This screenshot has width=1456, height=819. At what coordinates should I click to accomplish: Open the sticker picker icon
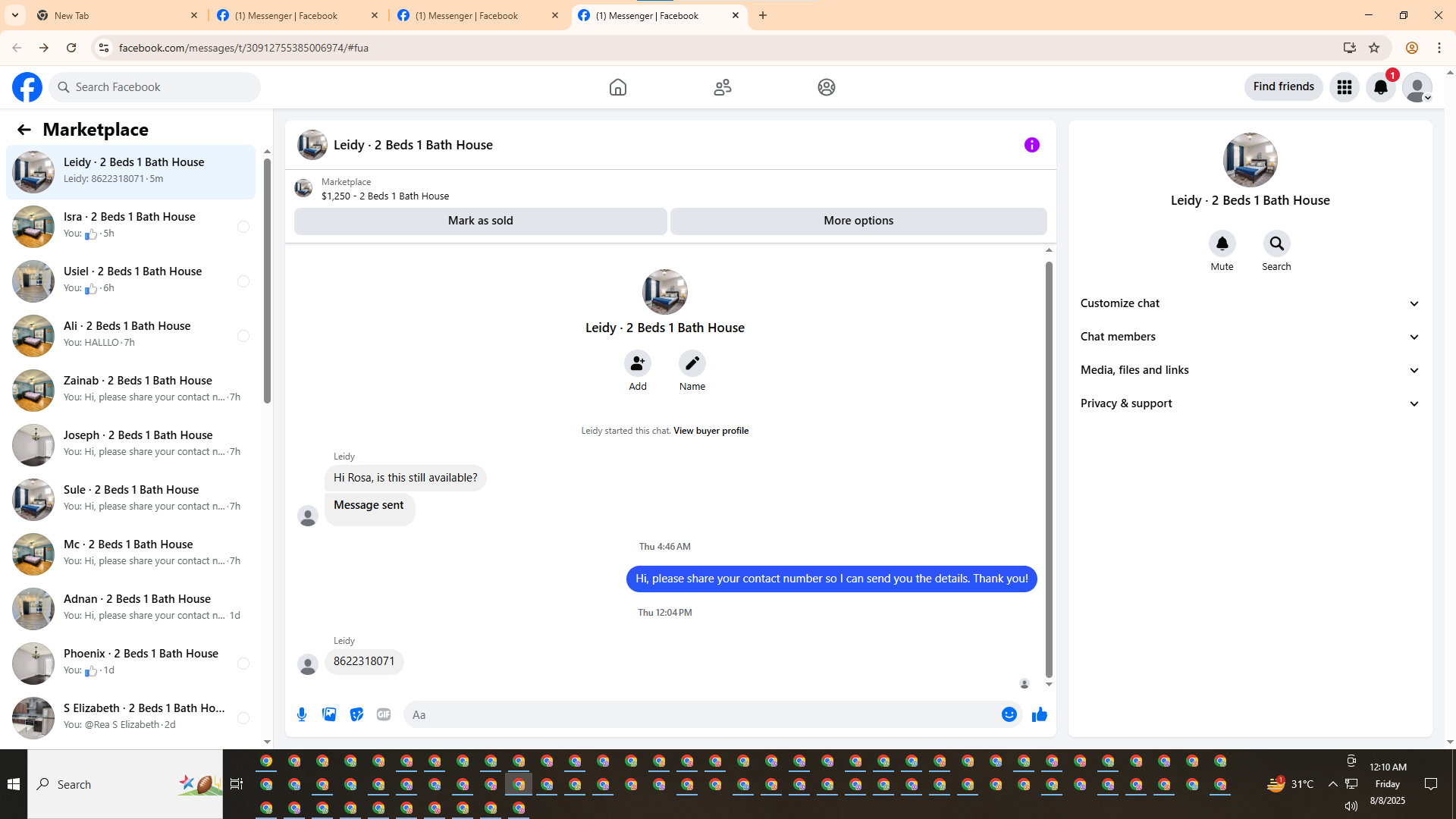(356, 714)
